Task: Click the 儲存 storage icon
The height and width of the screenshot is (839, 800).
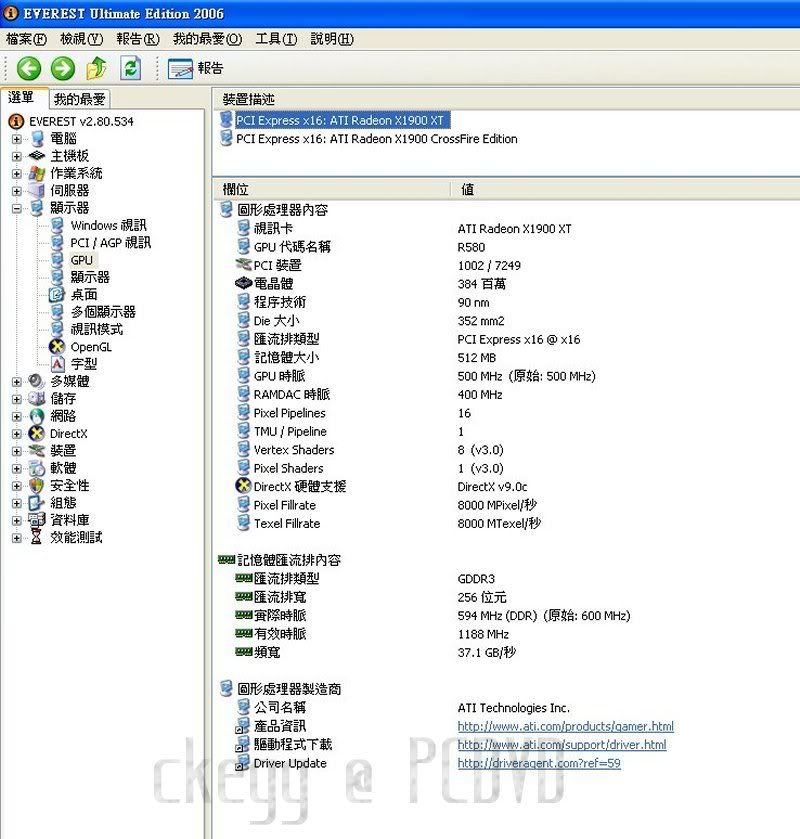Action: point(36,399)
